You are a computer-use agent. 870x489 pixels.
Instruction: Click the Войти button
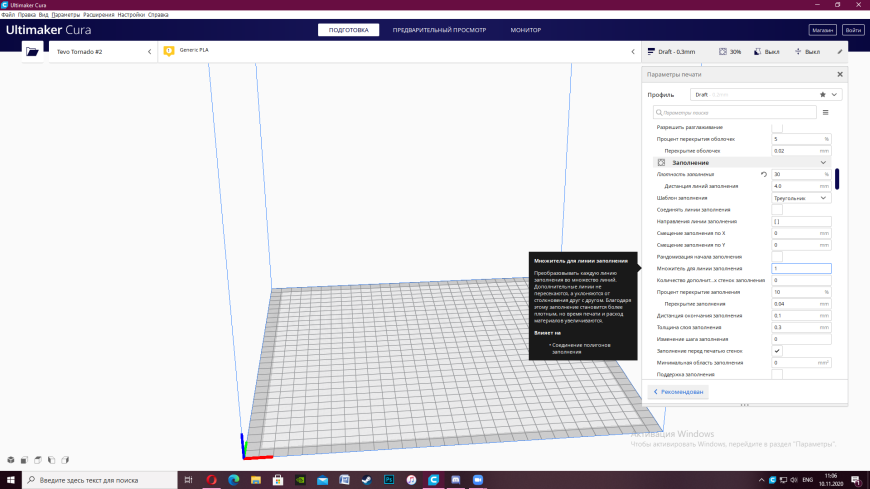click(853, 30)
